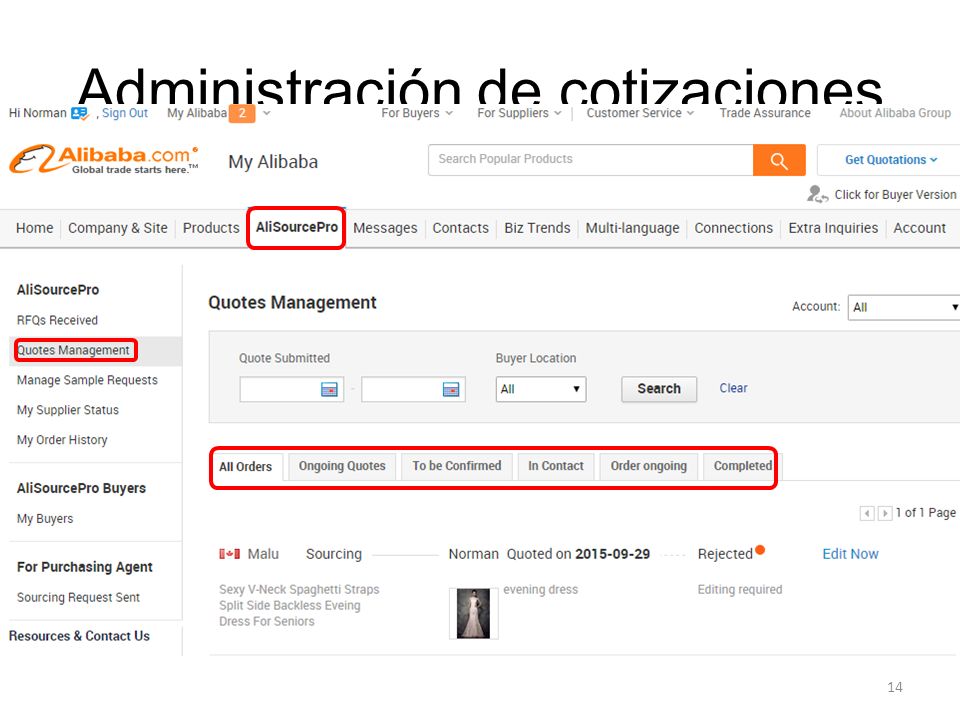Open the Get Quotations dropdown
The width and height of the screenshot is (960, 720).
click(891, 160)
